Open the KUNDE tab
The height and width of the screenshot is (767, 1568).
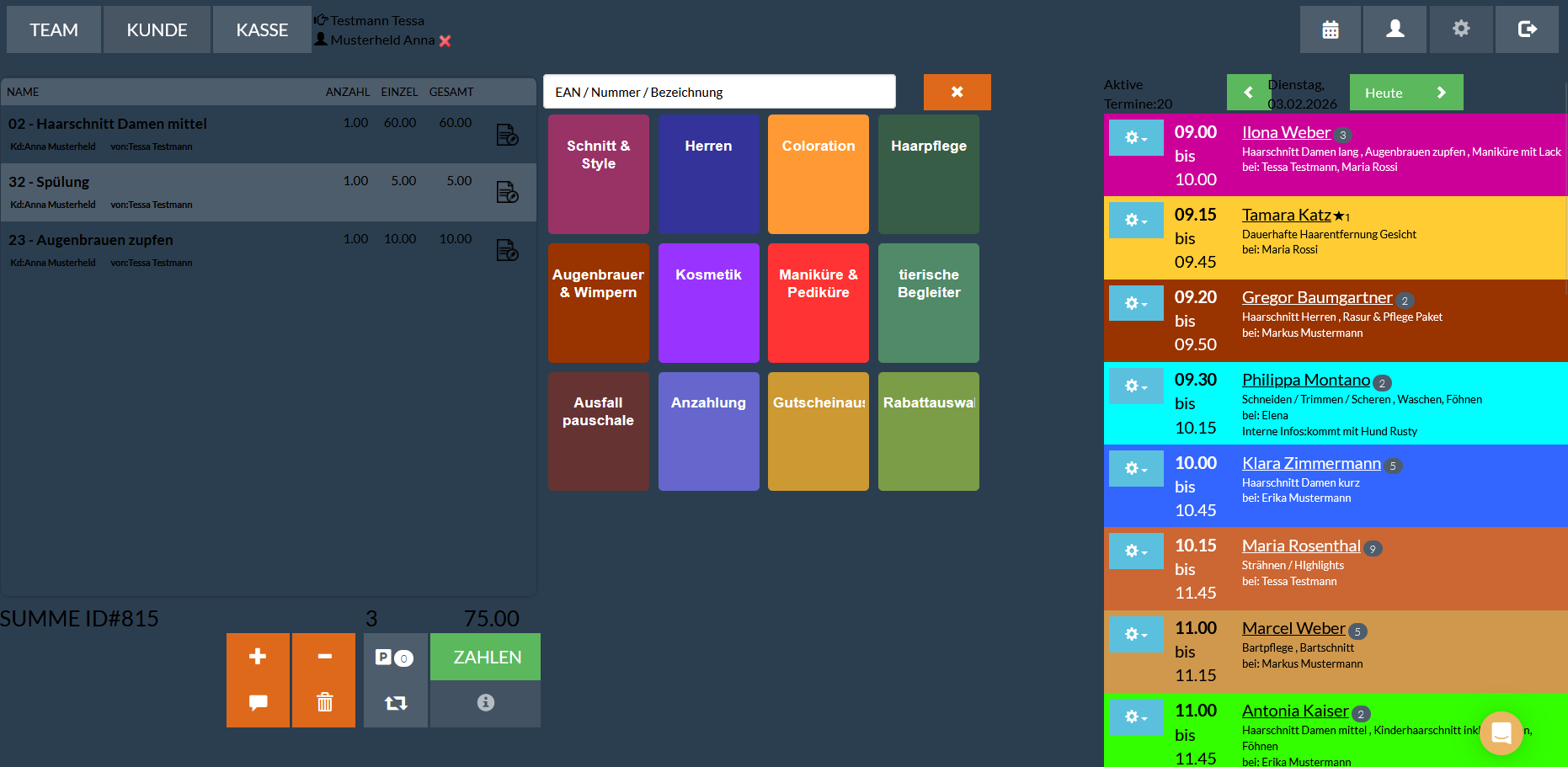157,30
